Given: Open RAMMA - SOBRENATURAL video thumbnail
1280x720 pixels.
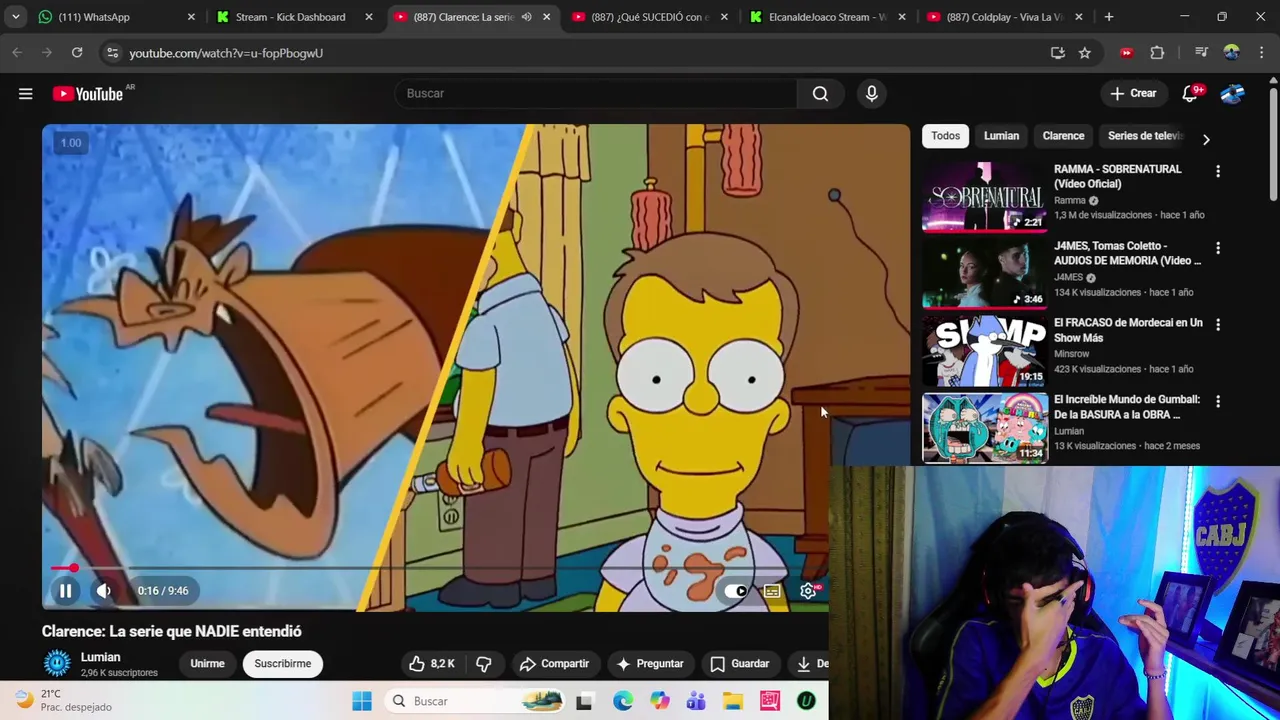Looking at the screenshot, I should tap(984, 196).
